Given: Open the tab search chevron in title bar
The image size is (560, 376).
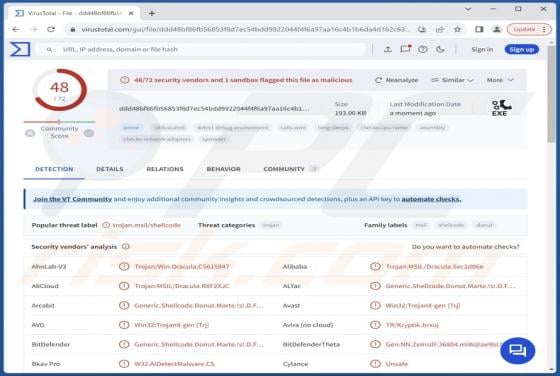Looking at the screenshot, I should [468, 9].
